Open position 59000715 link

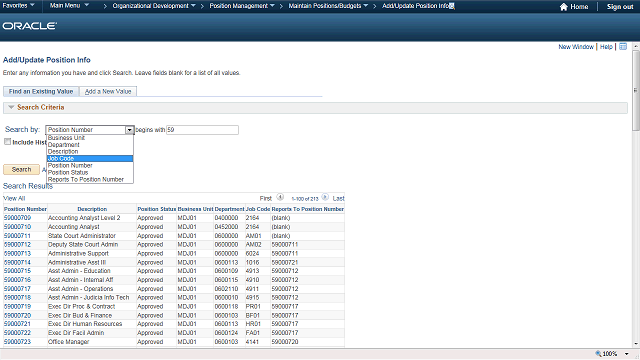click(17, 271)
